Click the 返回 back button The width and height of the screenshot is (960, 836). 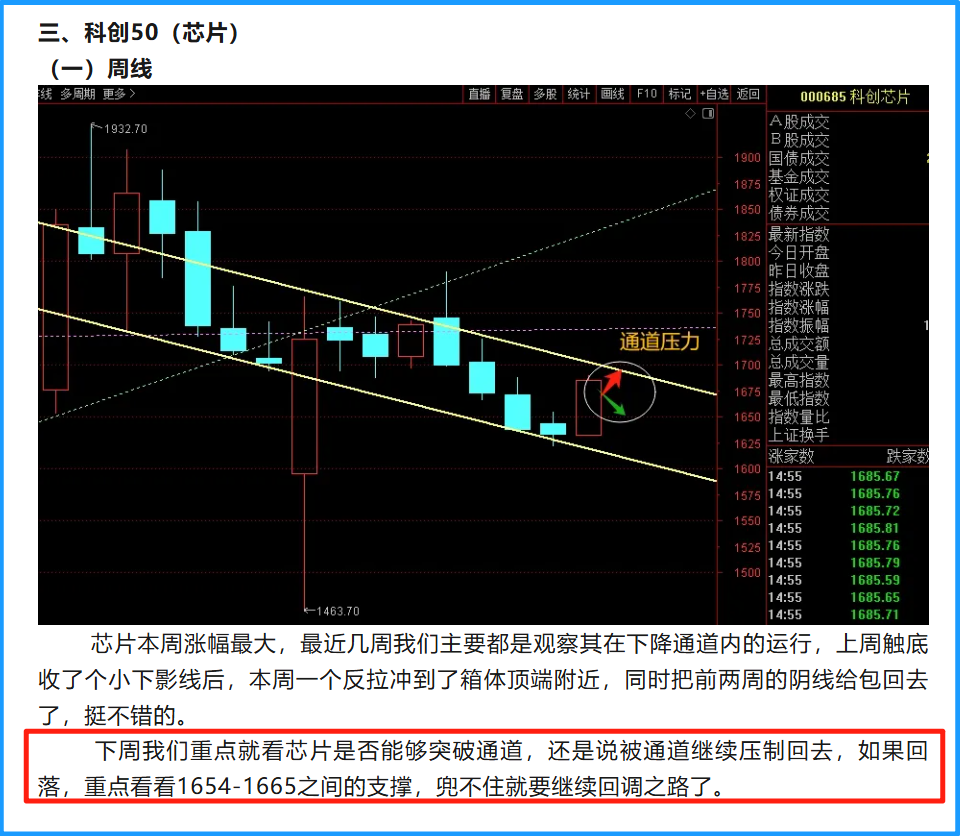tap(748, 94)
